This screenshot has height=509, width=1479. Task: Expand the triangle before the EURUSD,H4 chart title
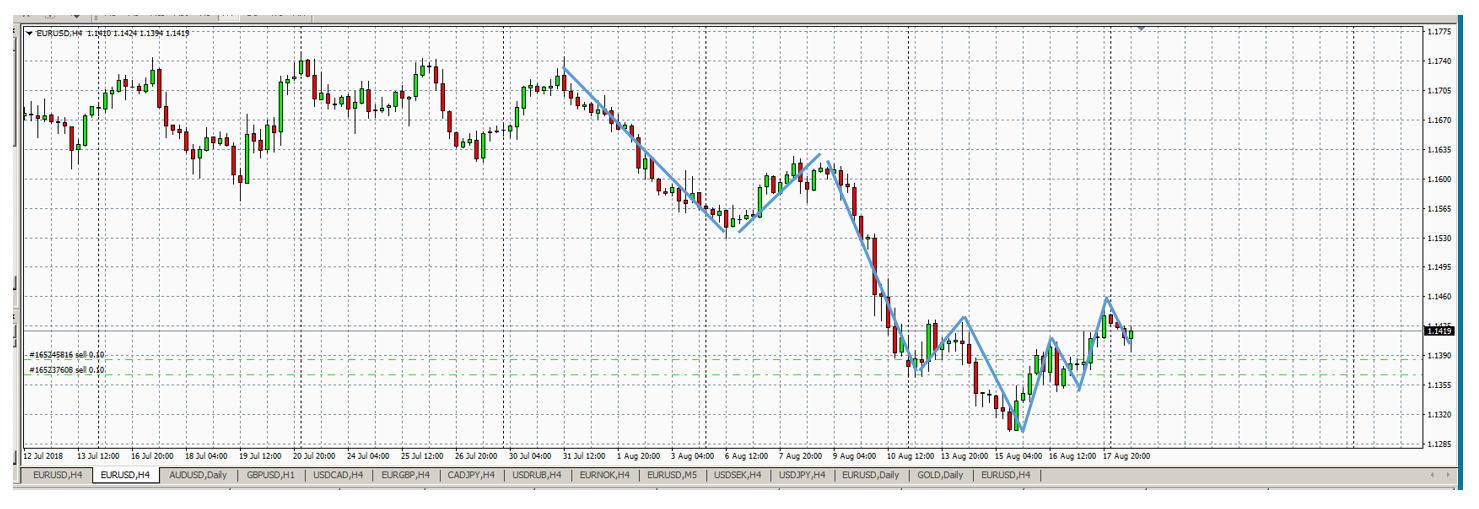tap(29, 33)
